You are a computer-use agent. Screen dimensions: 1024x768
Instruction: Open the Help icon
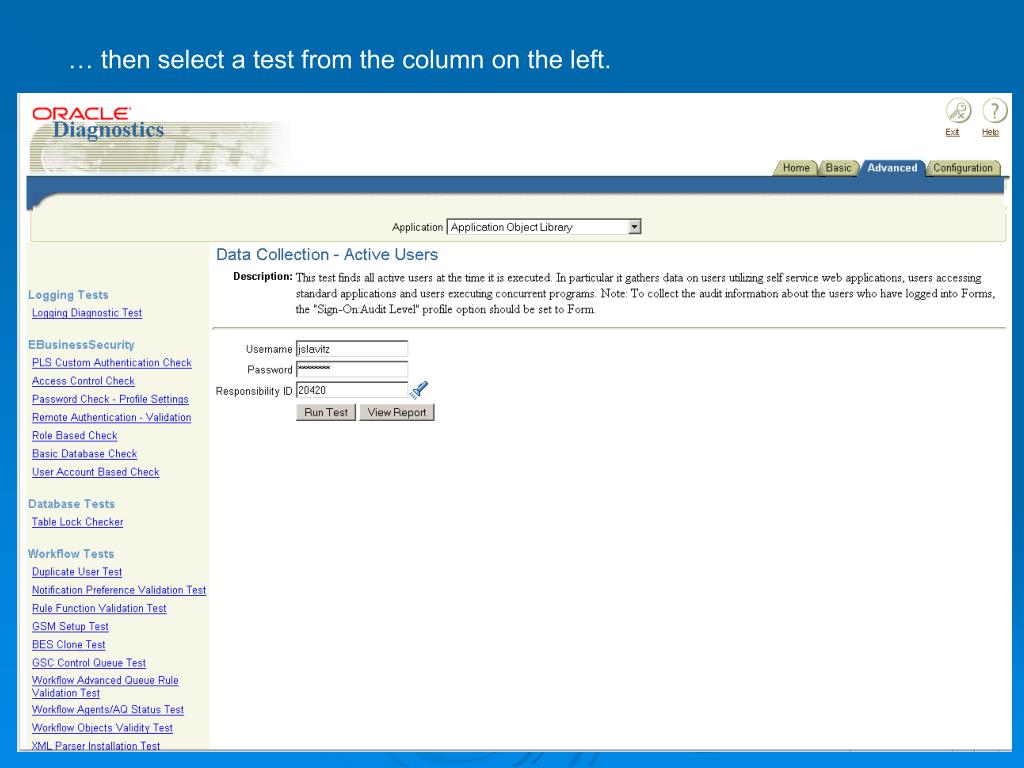(x=995, y=111)
